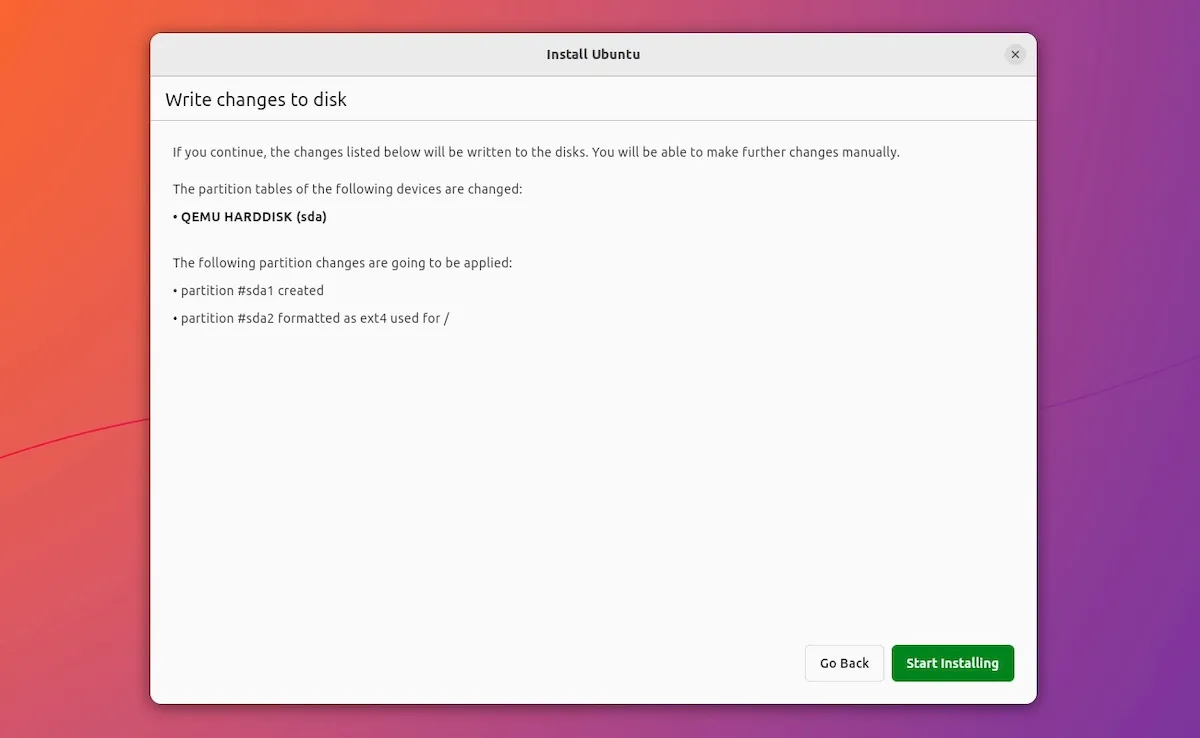Click the 'If you continue' warning text
The width and height of the screenshot is (1200, 738).
[x=536, y=152]
